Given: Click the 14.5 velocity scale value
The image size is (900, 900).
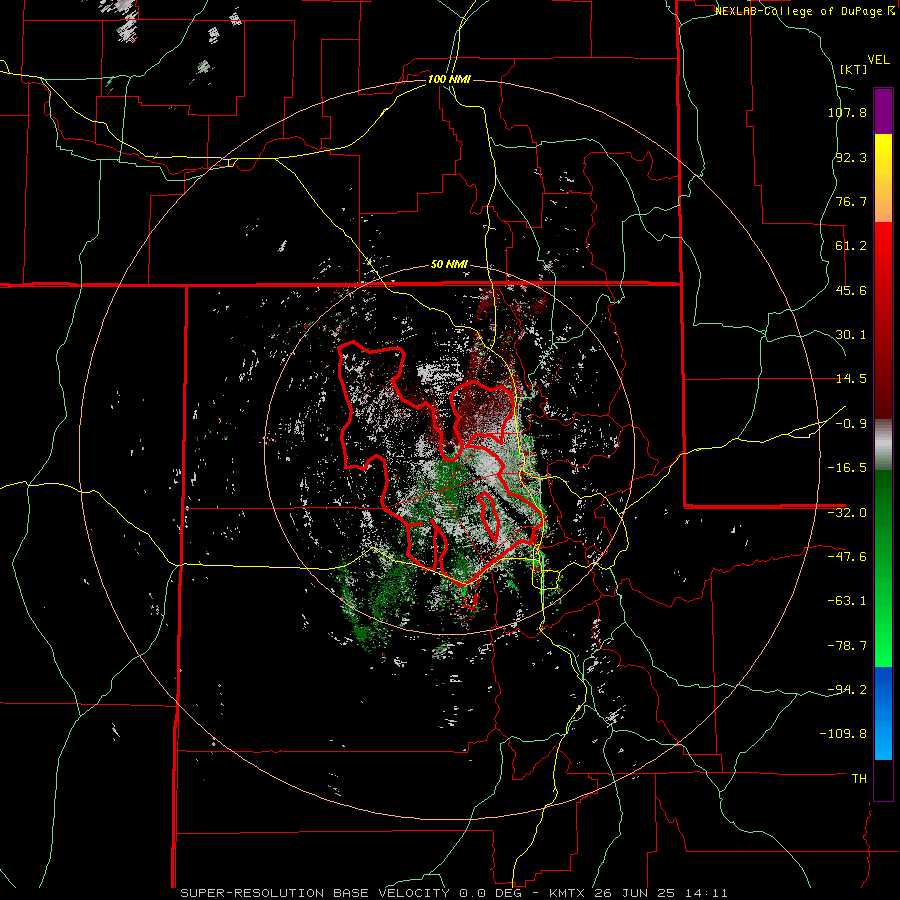Looking at the screenshot, I should click(851, 379).
